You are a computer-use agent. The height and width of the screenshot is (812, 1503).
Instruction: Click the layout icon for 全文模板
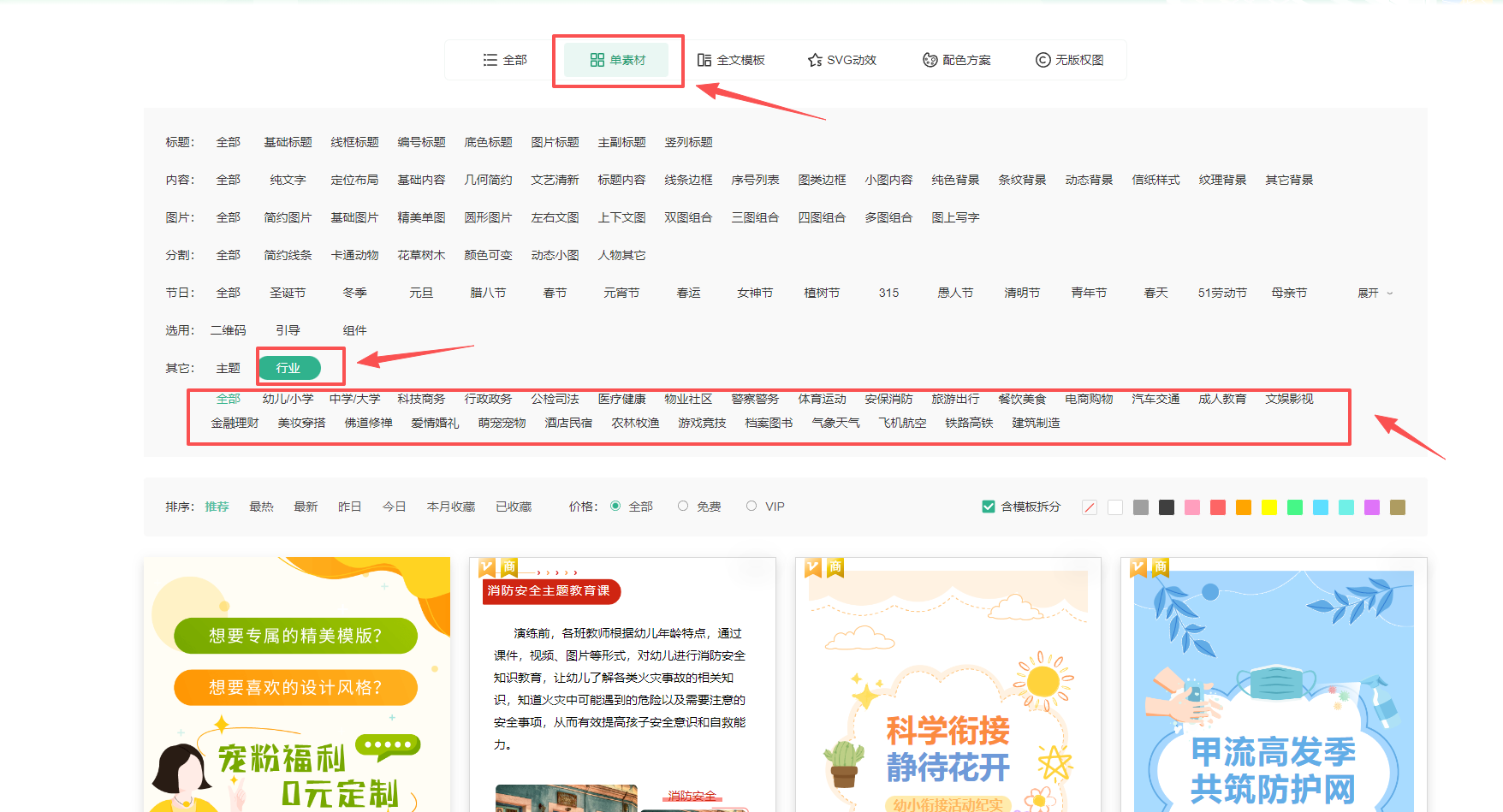click(704, 60)
